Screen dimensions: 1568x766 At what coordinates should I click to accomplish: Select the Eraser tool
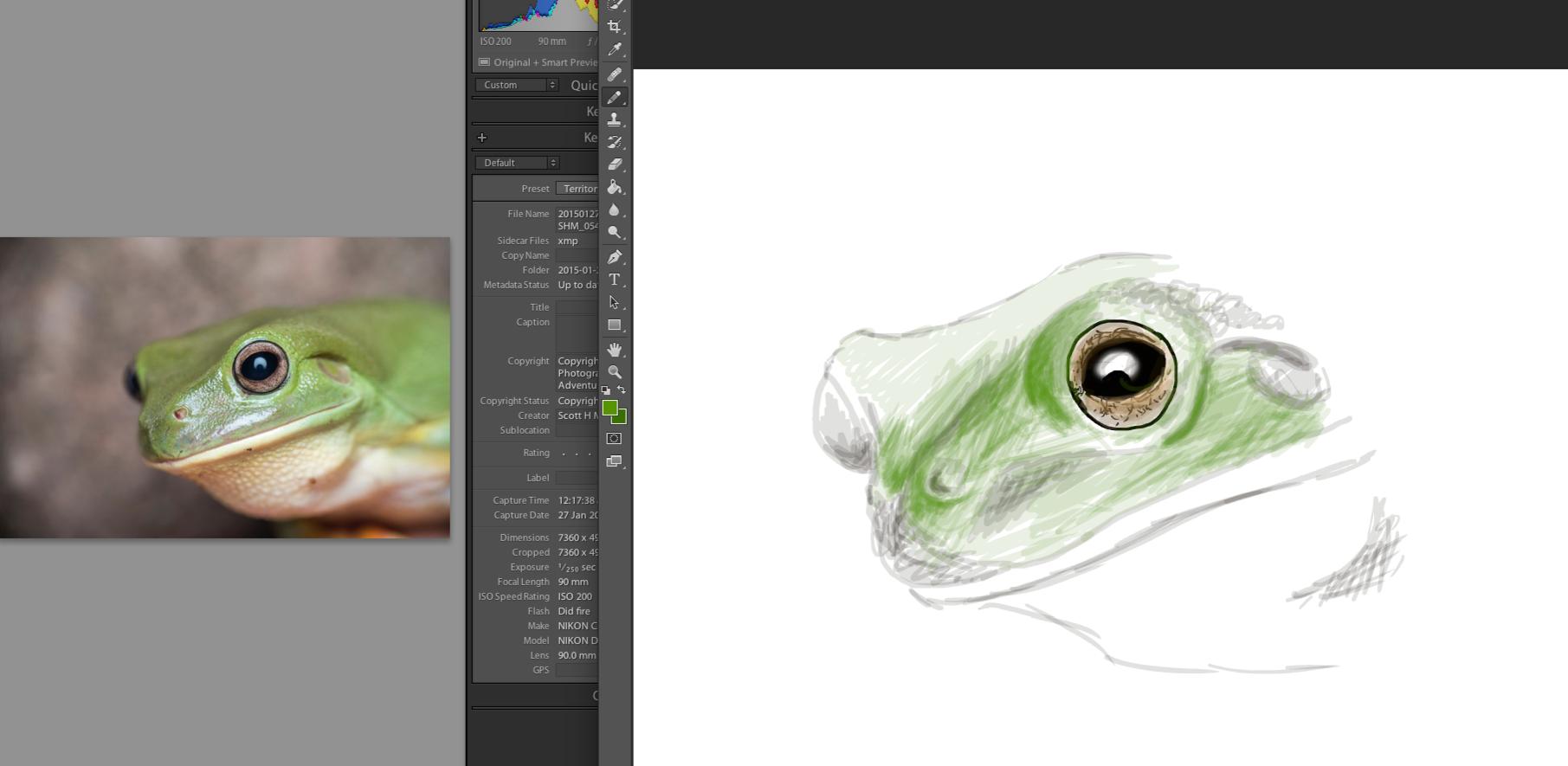click(x=614, y=164)
